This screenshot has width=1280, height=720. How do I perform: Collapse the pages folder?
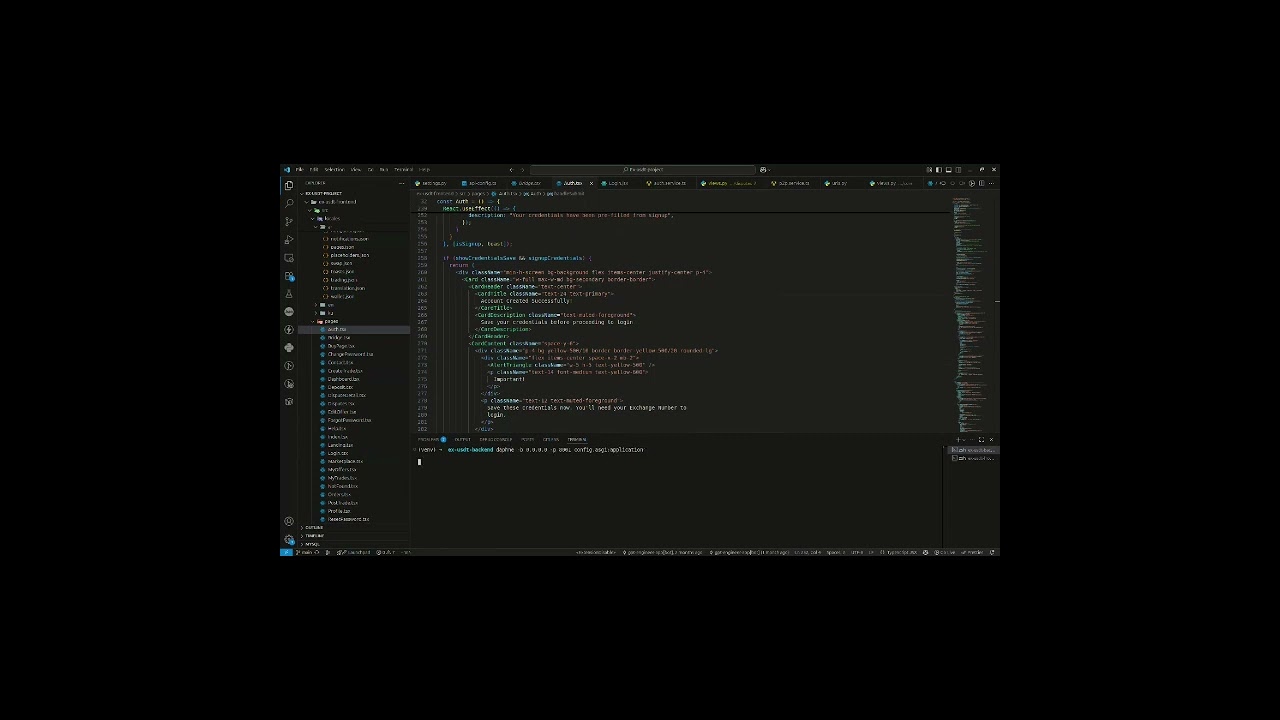coord(354,321)
